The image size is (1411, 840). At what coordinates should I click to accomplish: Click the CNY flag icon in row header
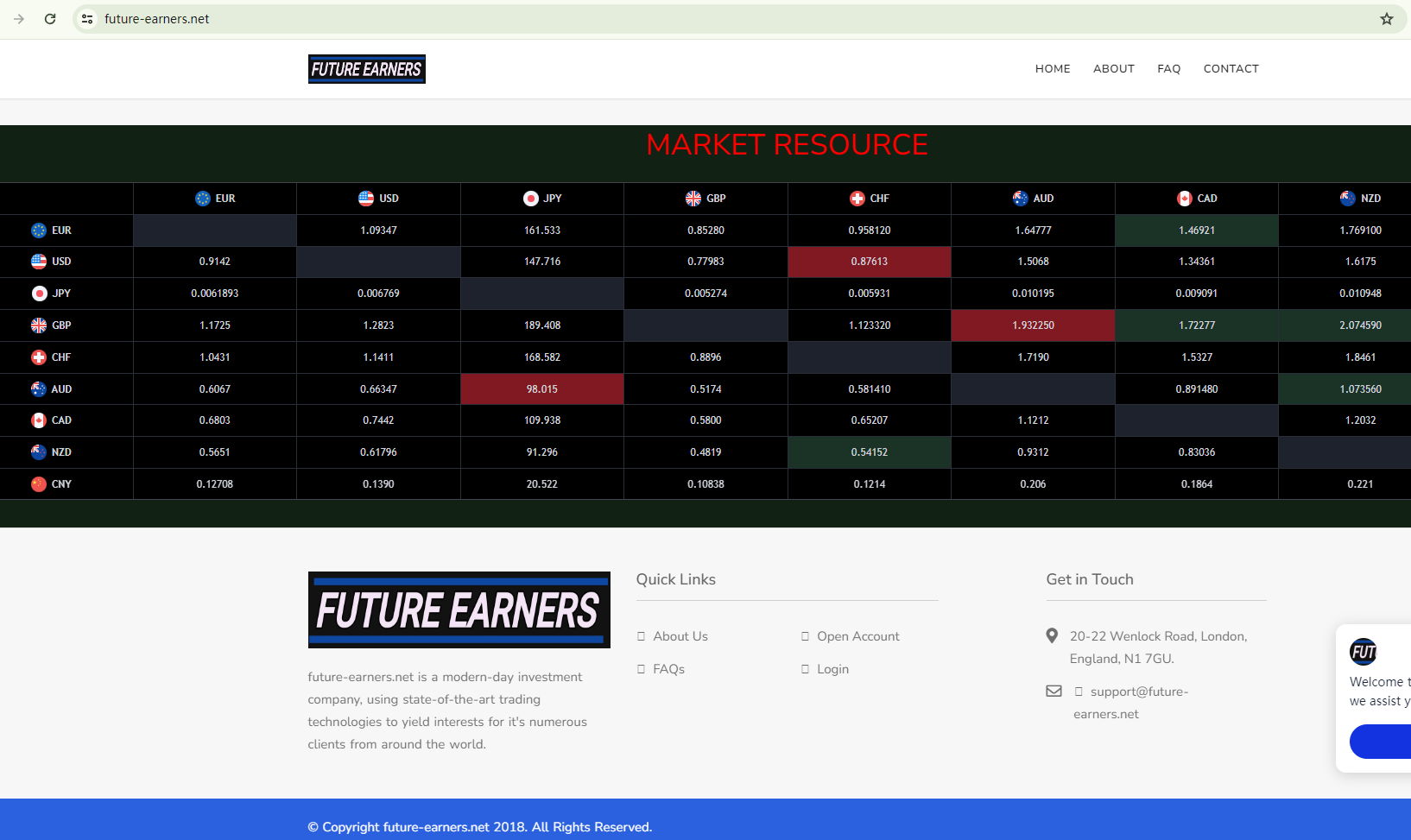(x=39, y=484)
